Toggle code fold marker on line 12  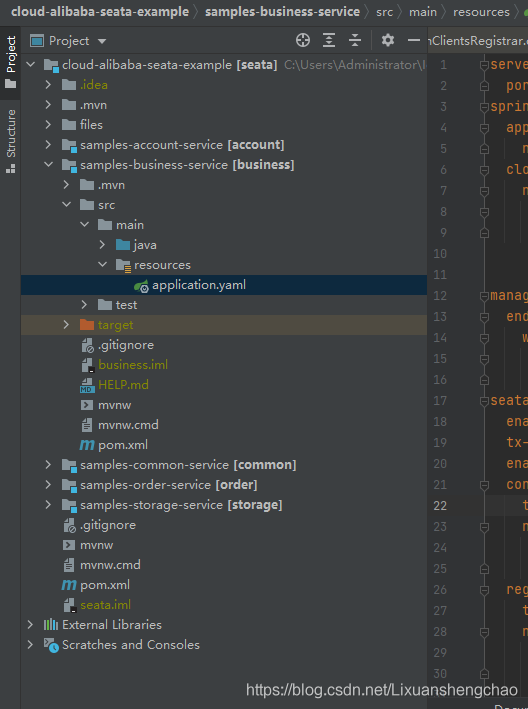[x=484, y=296]
